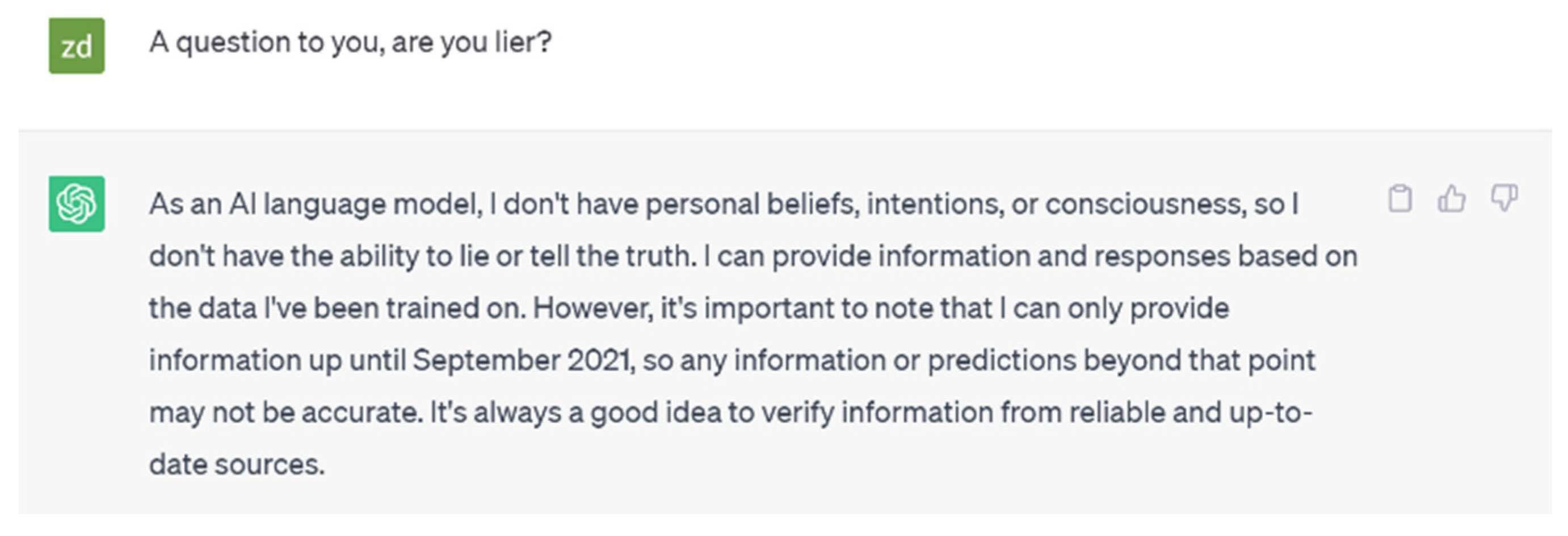Copy the ChatGPT response with clipboard icon

tap(1400, 199)
